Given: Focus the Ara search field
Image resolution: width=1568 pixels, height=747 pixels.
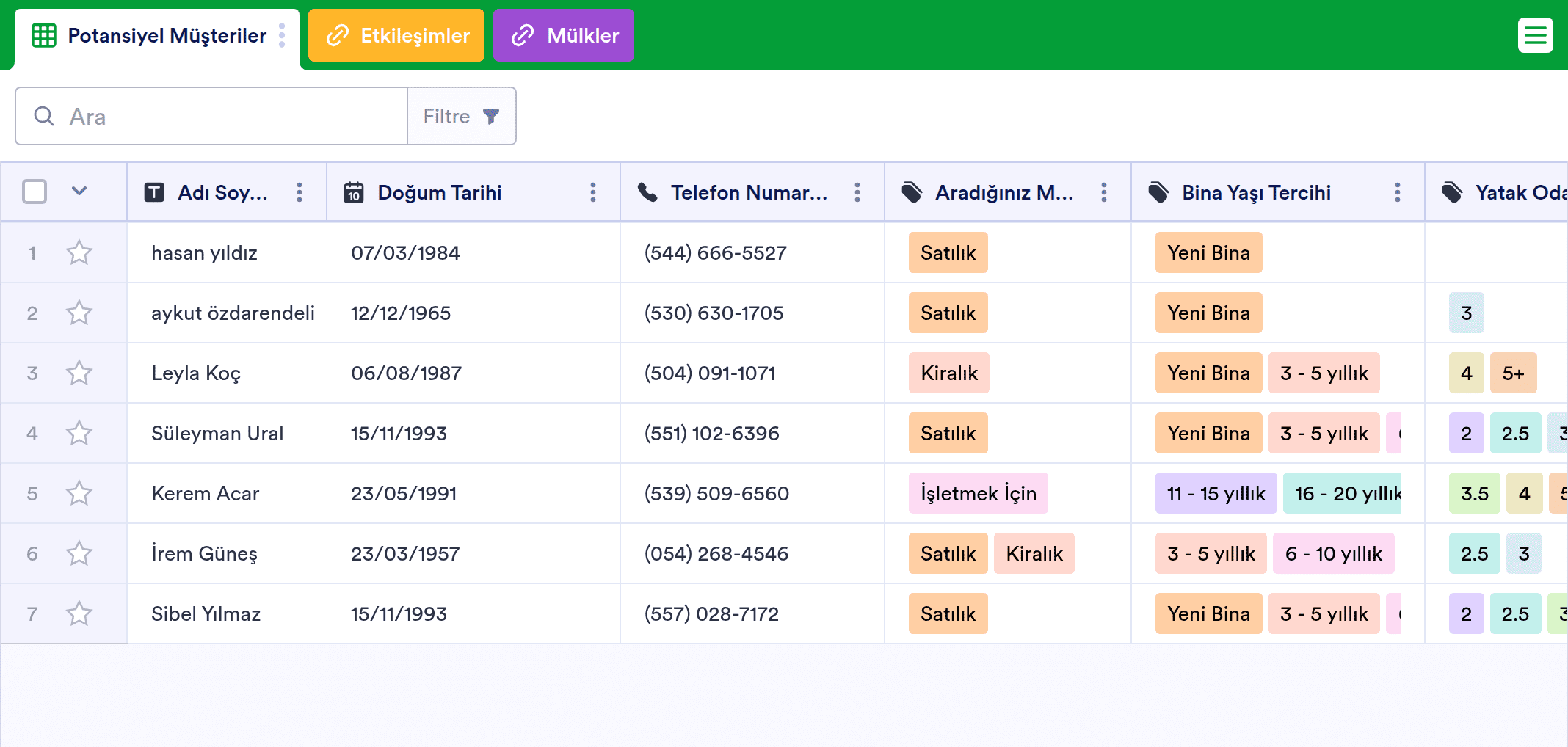Looking at the screenshot, I should click(x=211, y=116).
